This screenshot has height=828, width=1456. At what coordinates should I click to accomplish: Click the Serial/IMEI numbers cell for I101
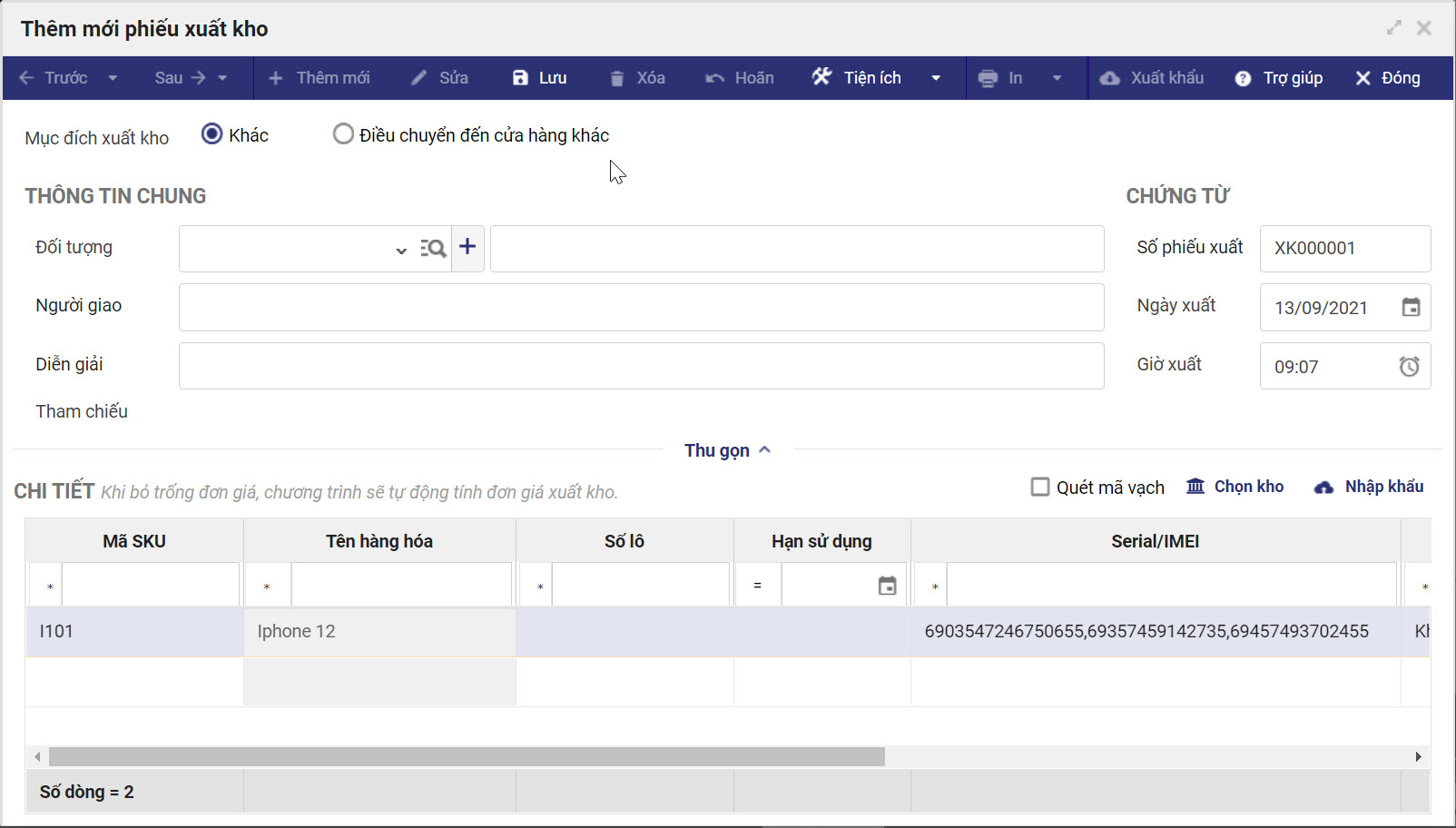[x=1156, y=632]
